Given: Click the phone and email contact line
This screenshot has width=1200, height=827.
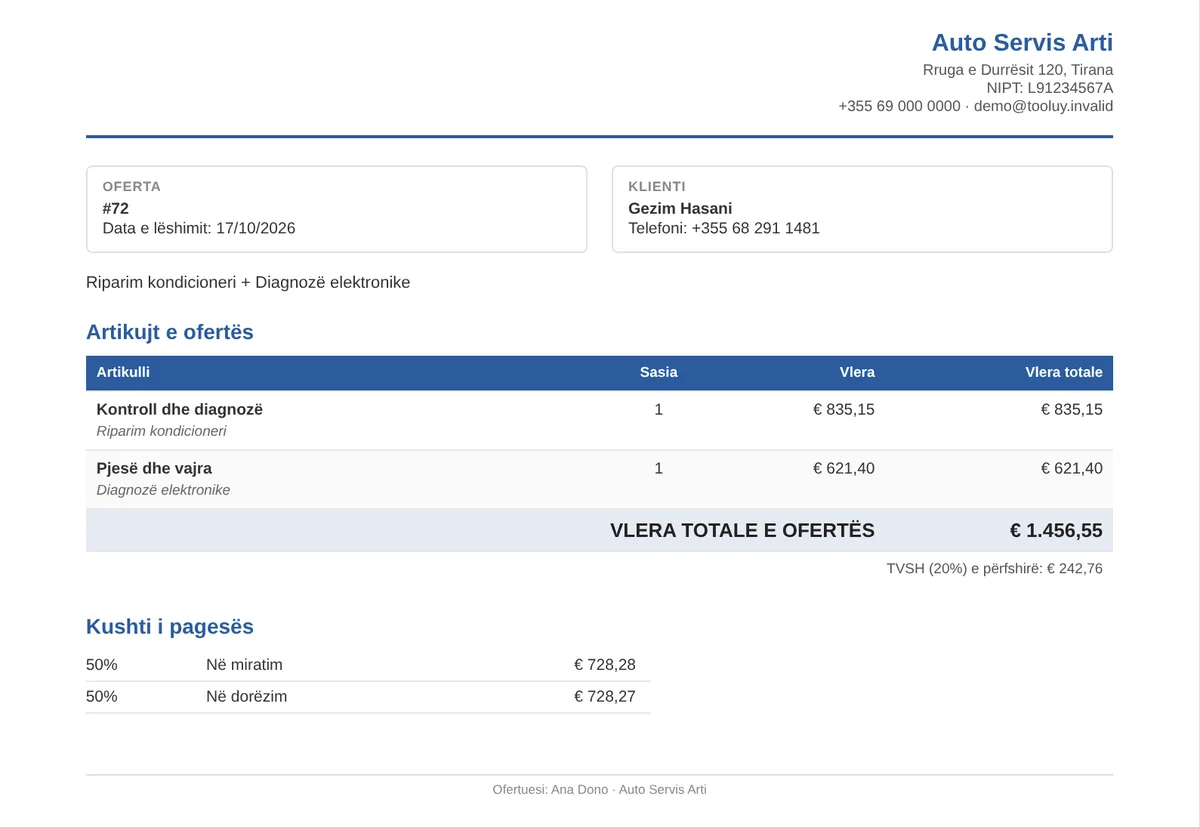Looking at the screenshot, I should [x=976, y=106].
